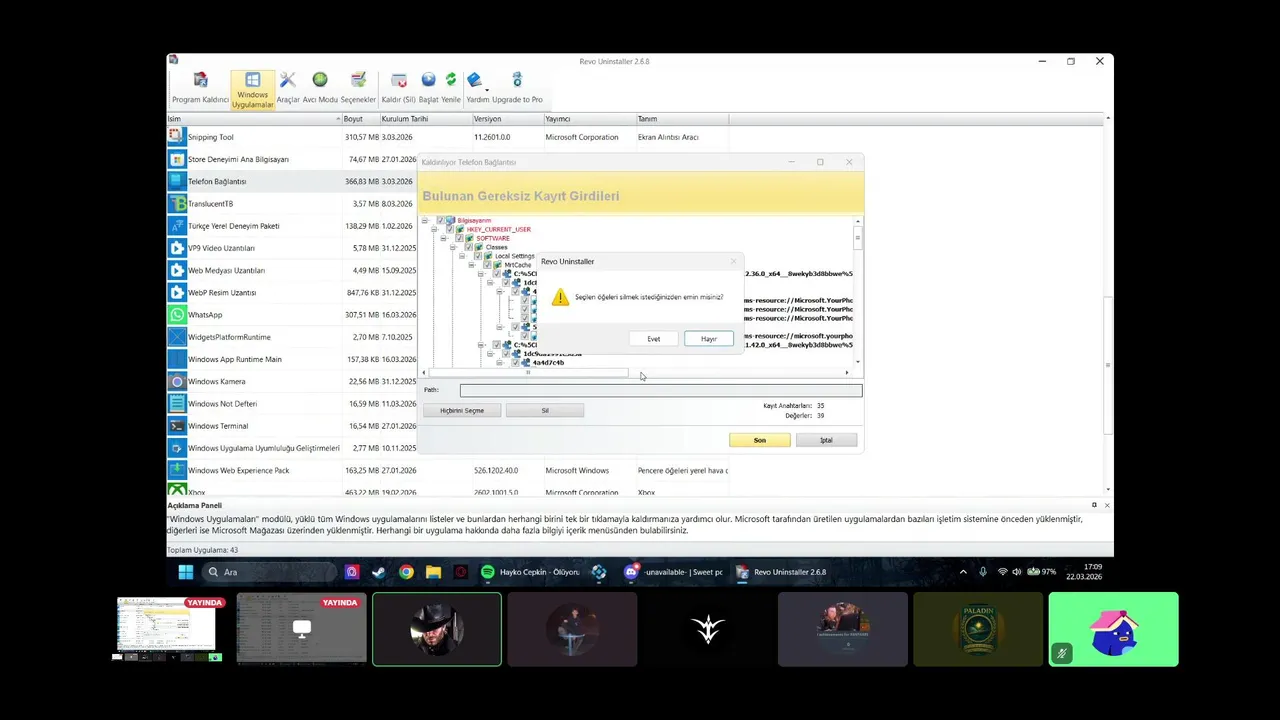Sort list by Yayımcı column header
The width and height of the screenshot is (1280, 720).
589,119
